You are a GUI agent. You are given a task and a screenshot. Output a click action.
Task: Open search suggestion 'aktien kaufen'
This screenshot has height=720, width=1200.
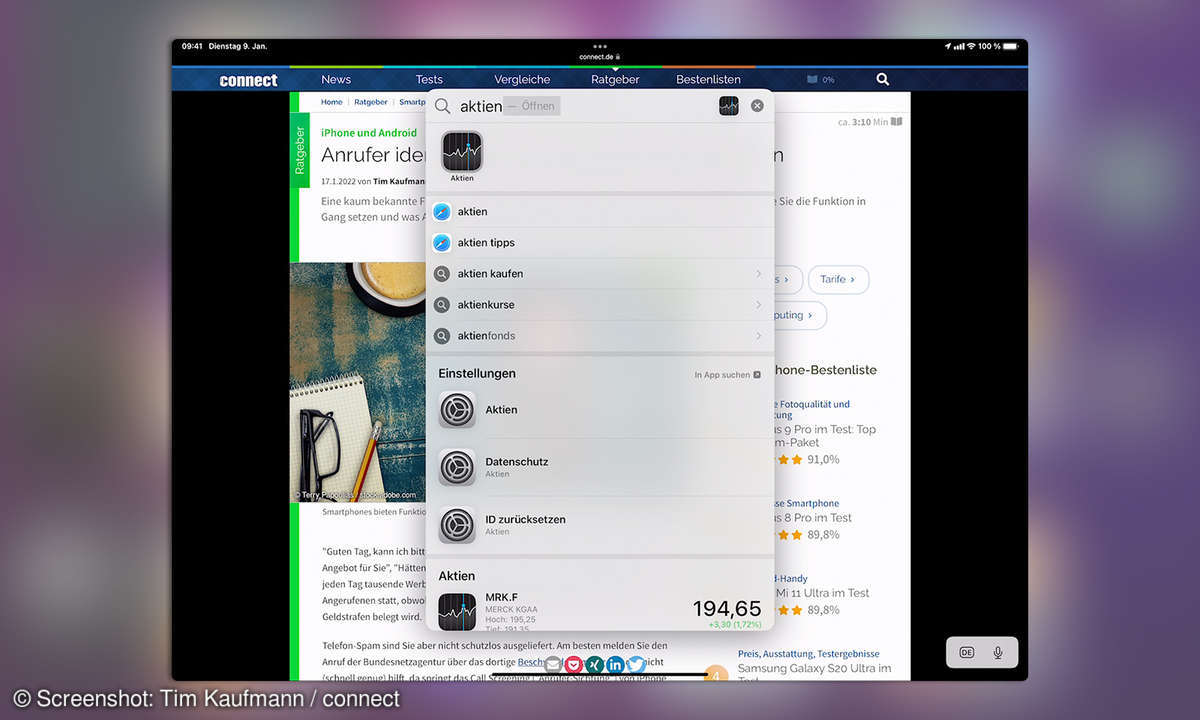pyautogui.click(x=600, y=274)
